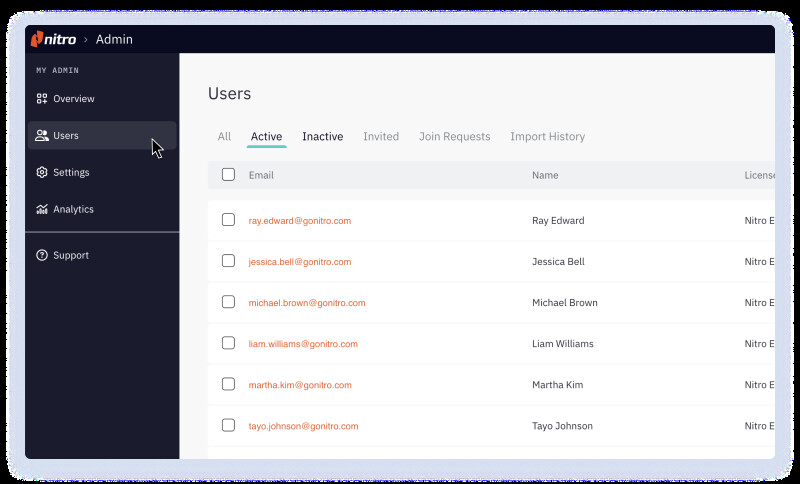Click the martha.kim@gonitro.com email link
Image resolution: width=800 pixels, height=484 pixels.
click(x=298, y=385)
